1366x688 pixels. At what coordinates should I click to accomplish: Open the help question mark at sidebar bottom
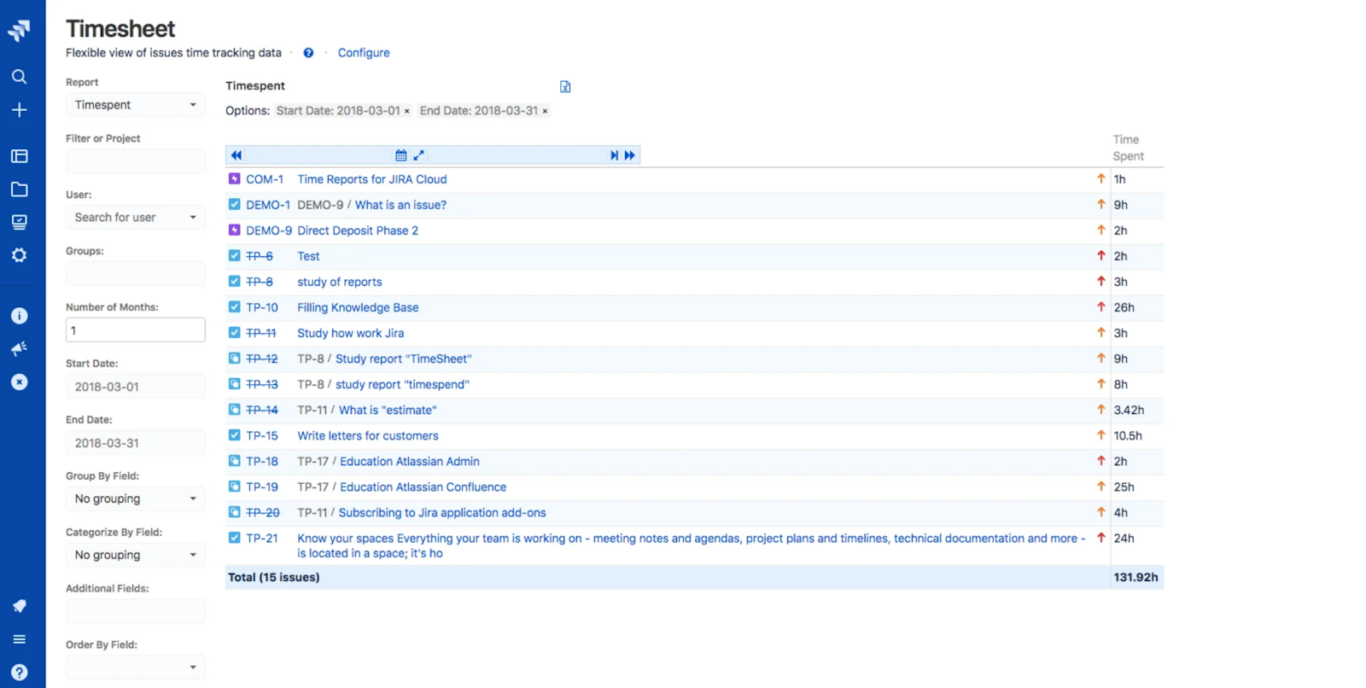(19, 671)
